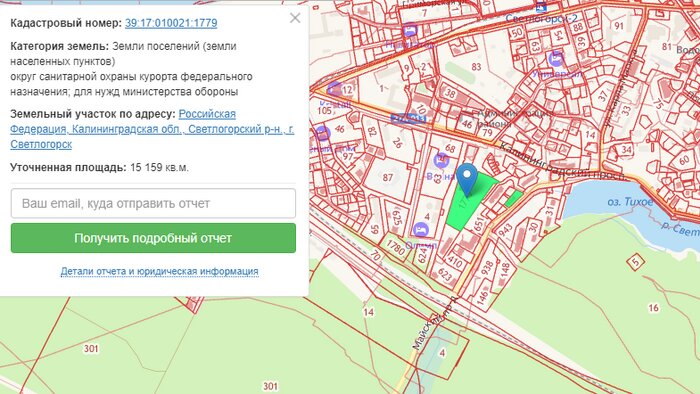Select parcel labeled 97
Viewport: 700px width, 394px height.
347,156
